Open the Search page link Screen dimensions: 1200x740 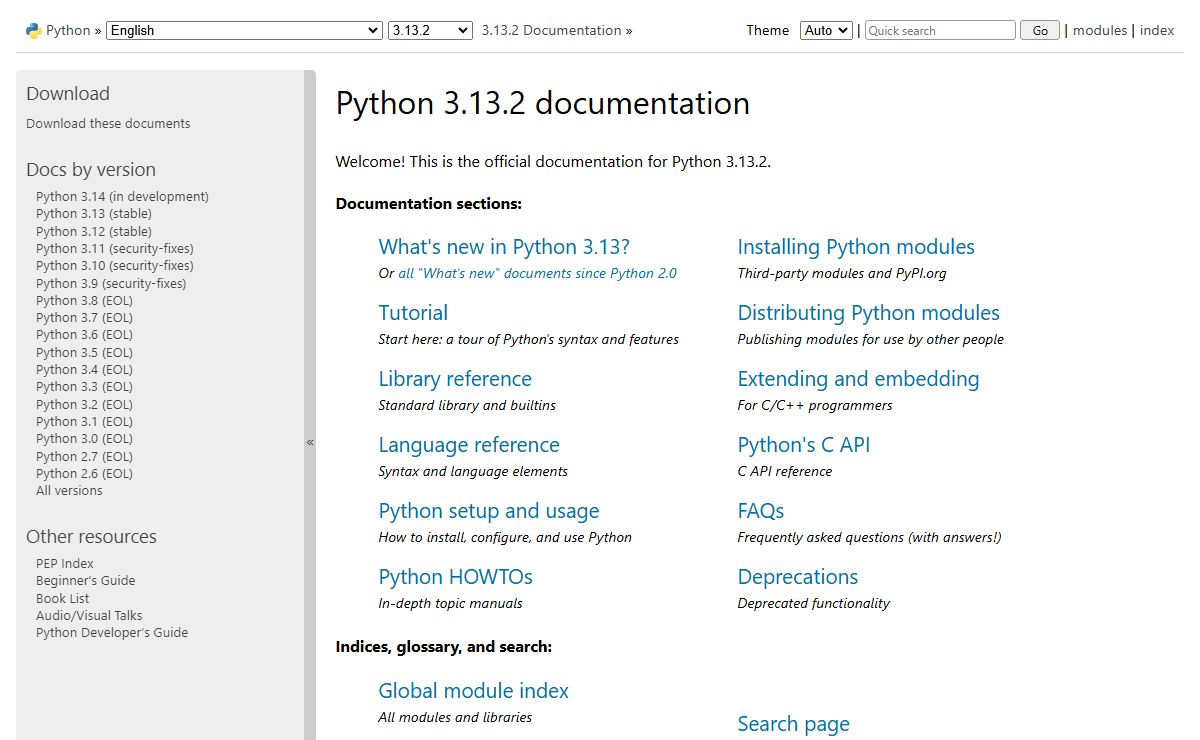pos(793,724)
